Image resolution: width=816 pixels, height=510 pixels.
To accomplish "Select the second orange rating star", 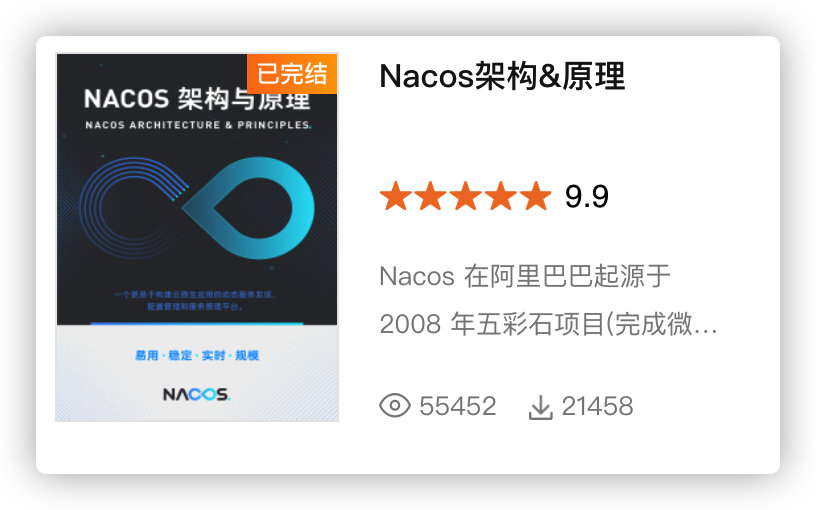I will 431,196.
